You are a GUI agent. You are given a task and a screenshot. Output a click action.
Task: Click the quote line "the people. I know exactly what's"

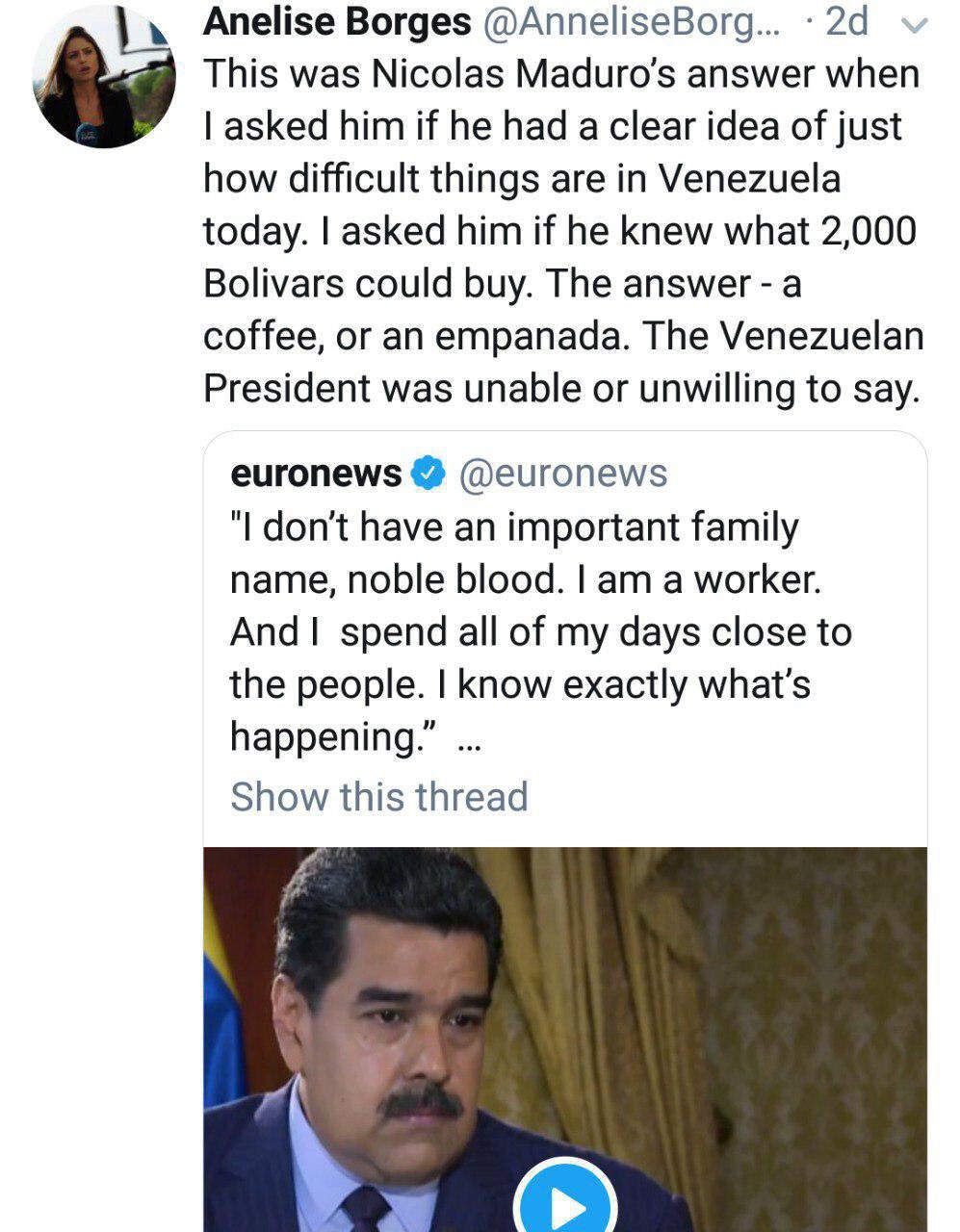tap(520, 684)
